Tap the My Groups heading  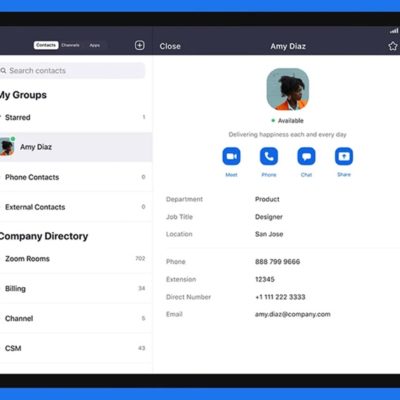pyautogui.click(x=23, y=95)
